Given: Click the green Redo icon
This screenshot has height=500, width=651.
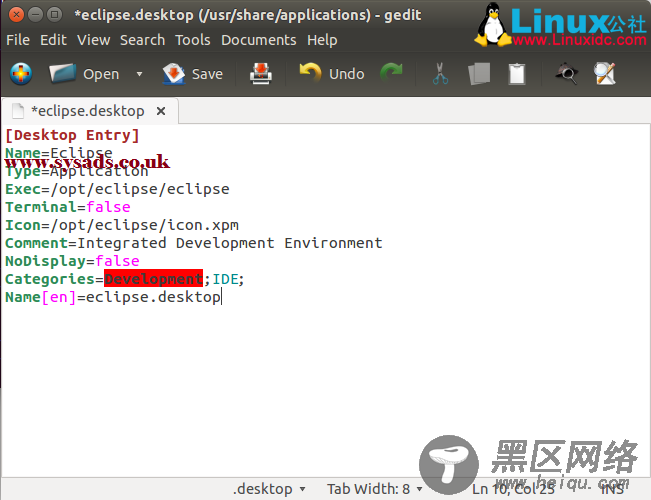Looking at the screenshot, I should [x=392, y=72].
